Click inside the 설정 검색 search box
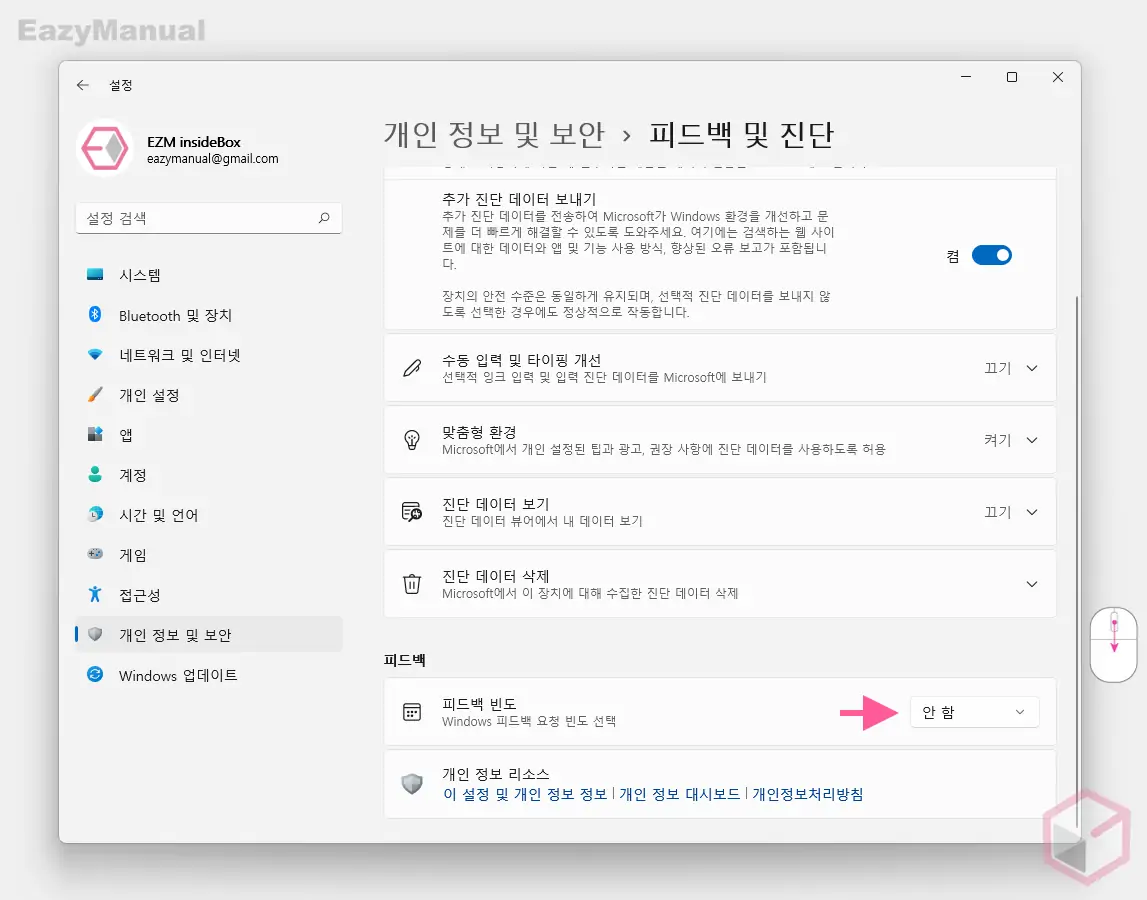Image resolution: width=1147 pixels, height=900 pixels. pyautogui.click(x=208, y=217)
